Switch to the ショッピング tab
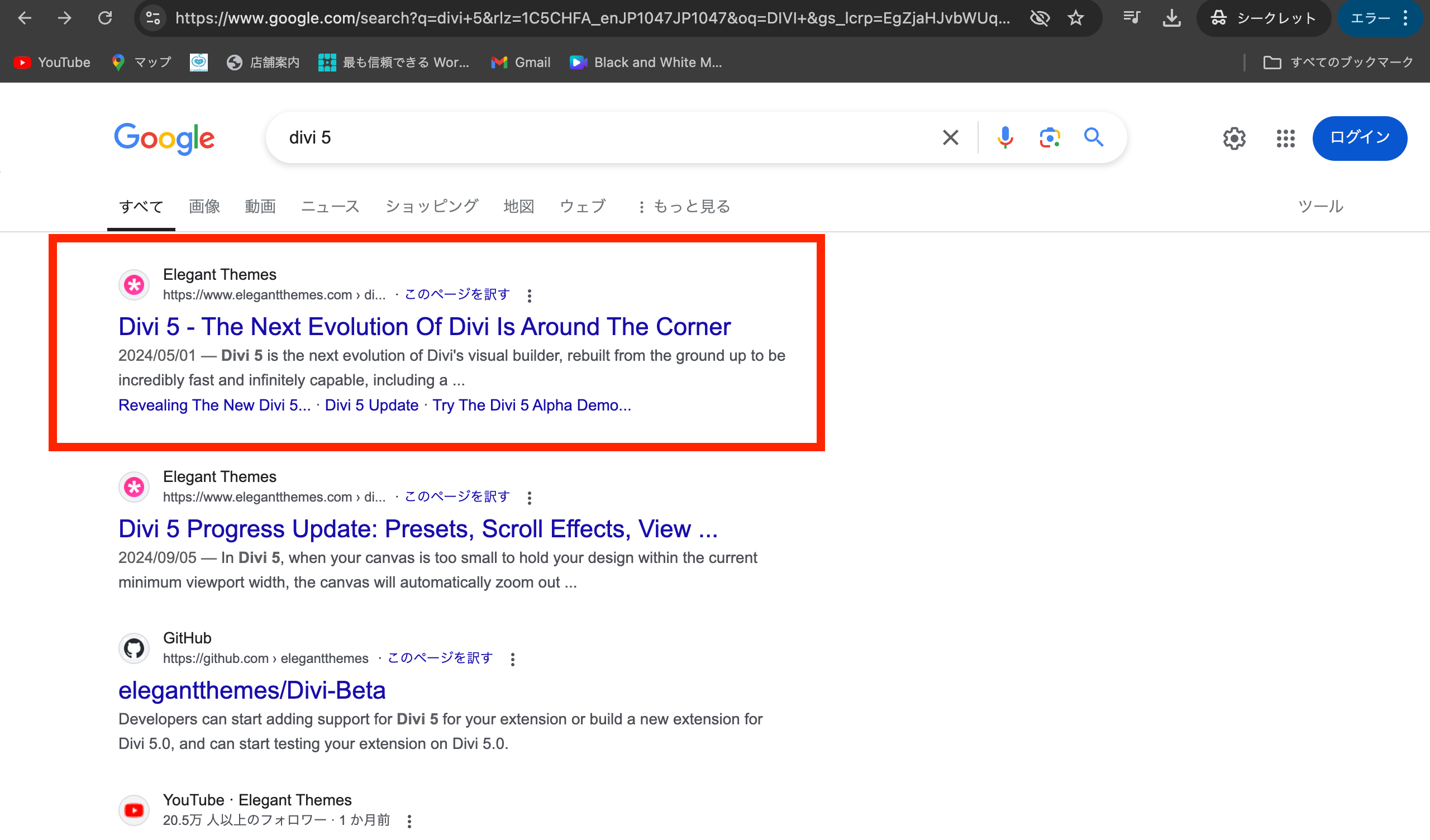1430x840 pixels. (x=432, y=207)
